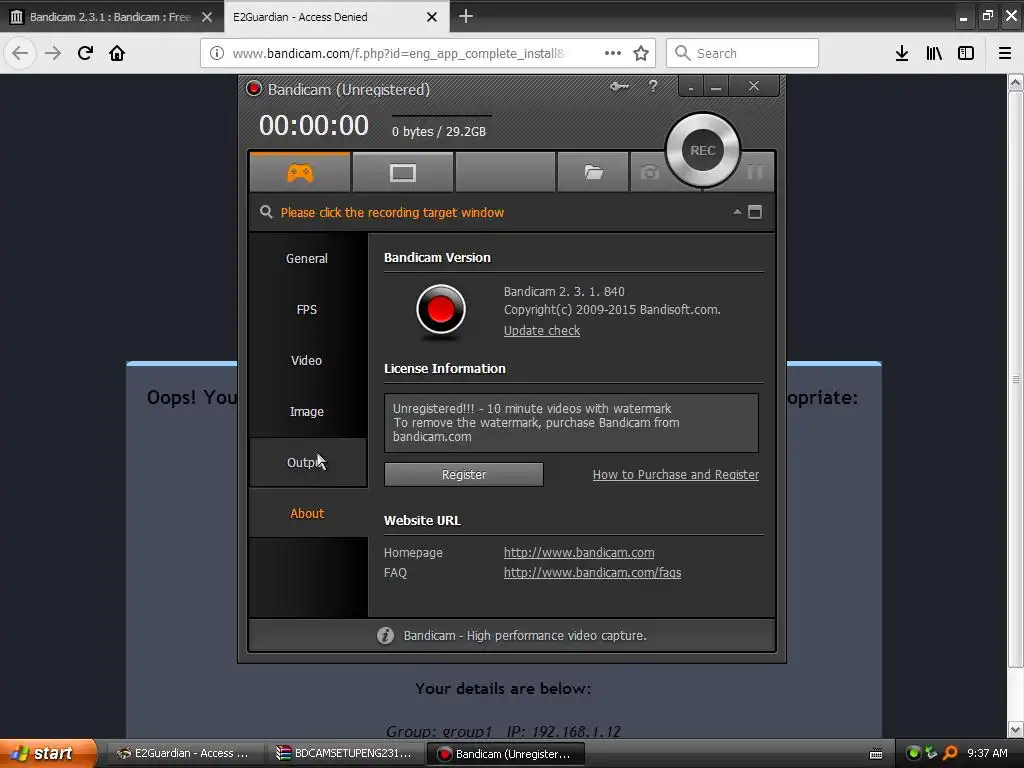Bookmark this page with the star icon
Screen dimensions: 1024x768
641,53
